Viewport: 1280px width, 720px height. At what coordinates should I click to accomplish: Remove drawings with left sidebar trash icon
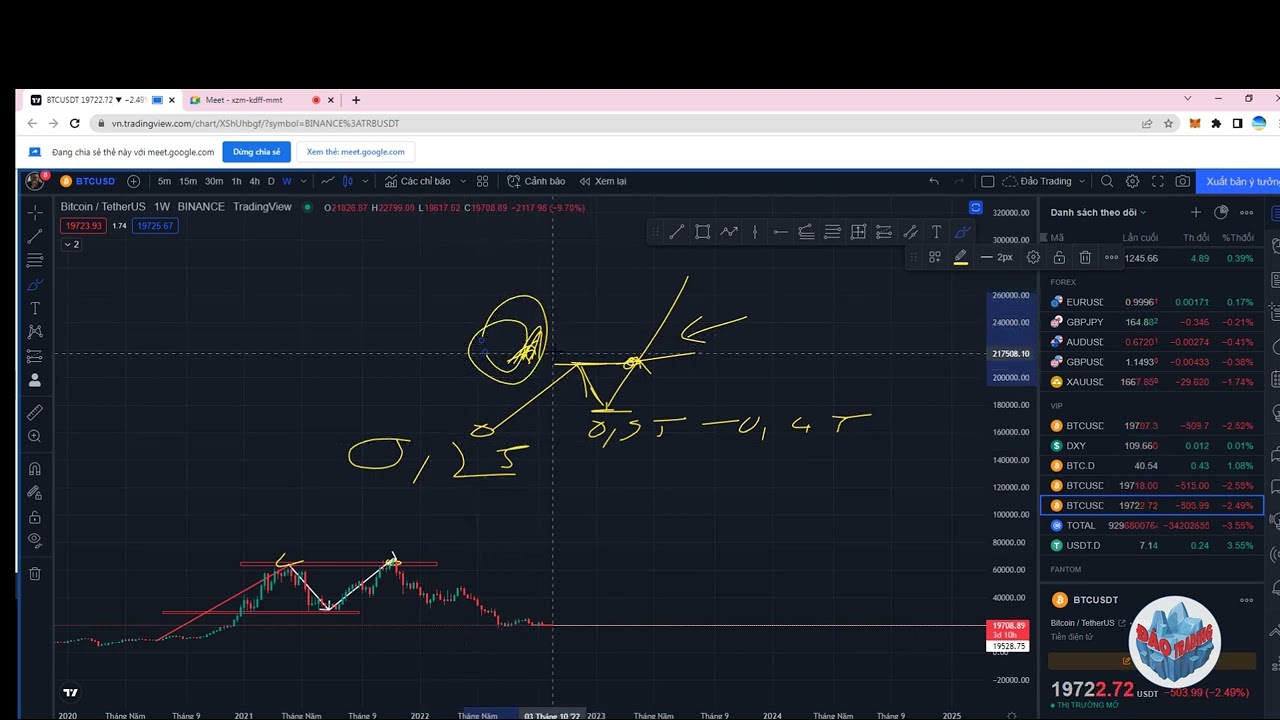[x=35, y=573]
